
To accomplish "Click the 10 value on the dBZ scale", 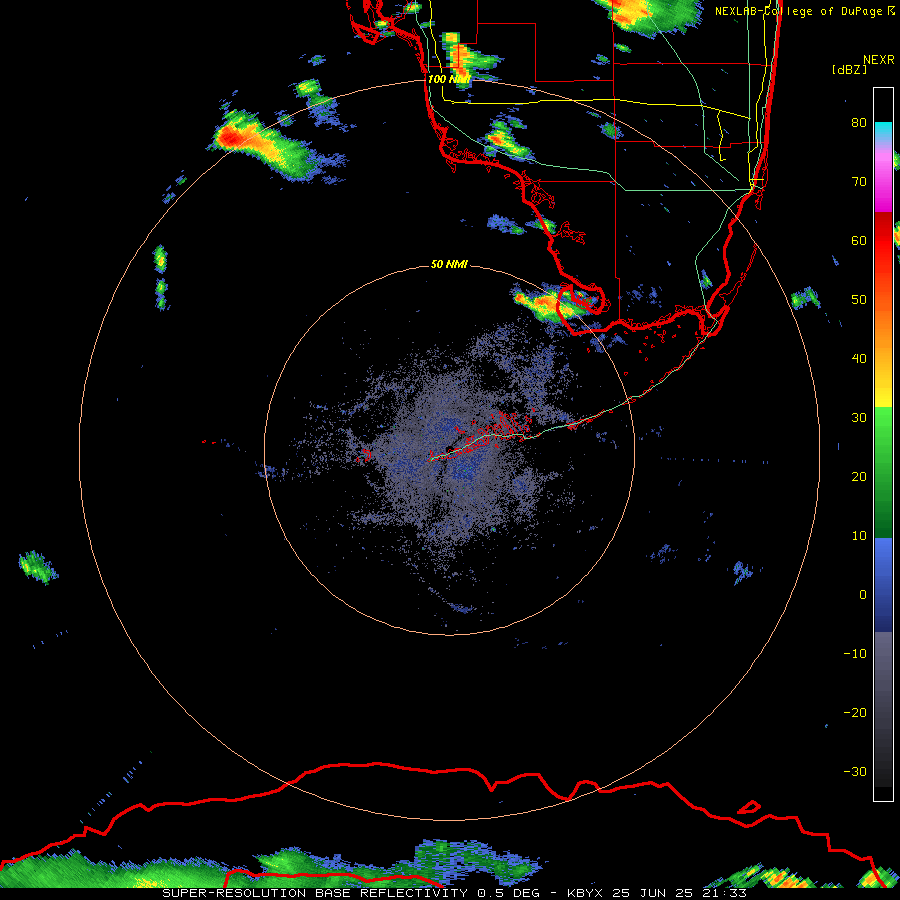I will [x=859, y=536].
